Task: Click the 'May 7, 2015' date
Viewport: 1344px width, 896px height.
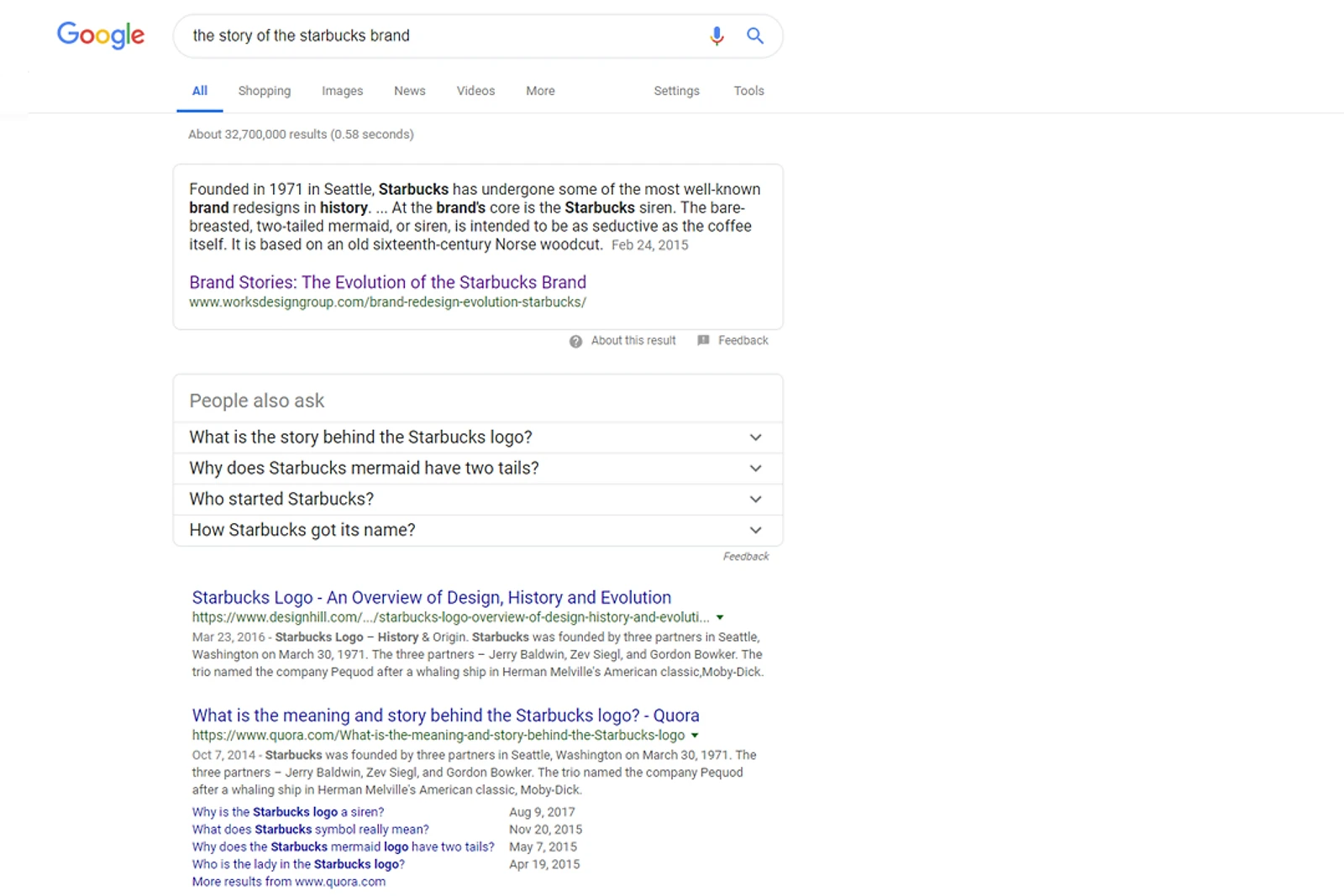Action: pos(543,847)
